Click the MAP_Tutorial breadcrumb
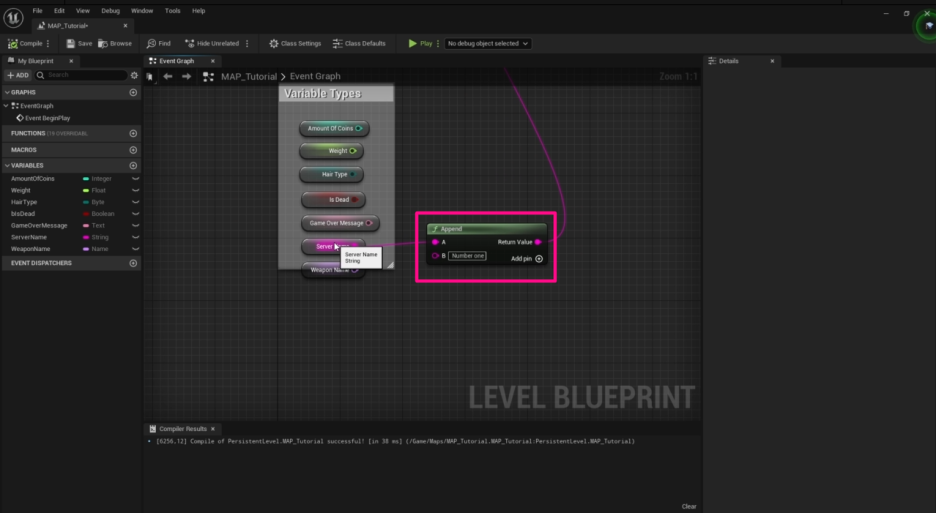The width and height of the screenshot is (936, 513). tap(249, 76)
